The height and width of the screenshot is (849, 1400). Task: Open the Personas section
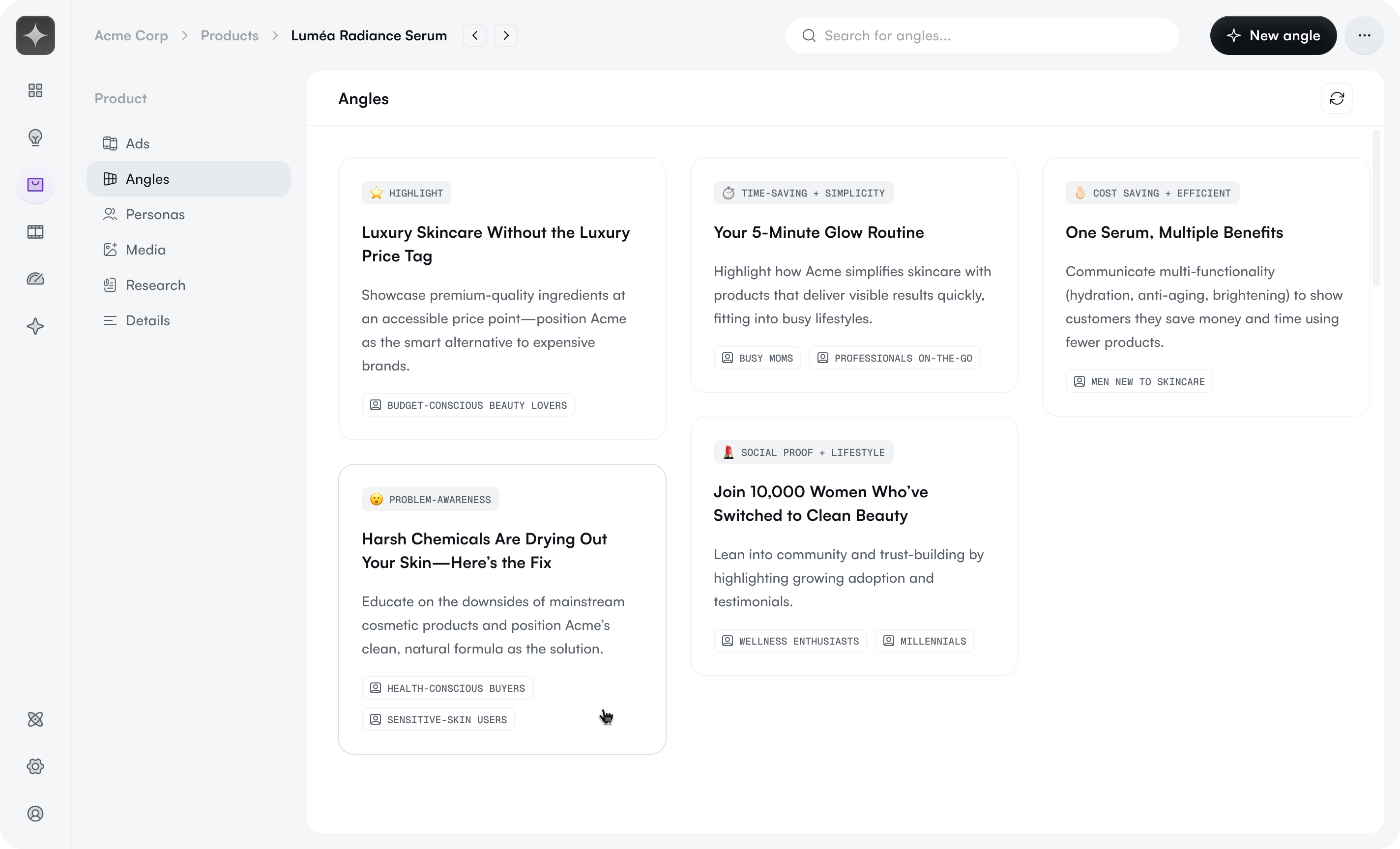(x=154, y=215)
